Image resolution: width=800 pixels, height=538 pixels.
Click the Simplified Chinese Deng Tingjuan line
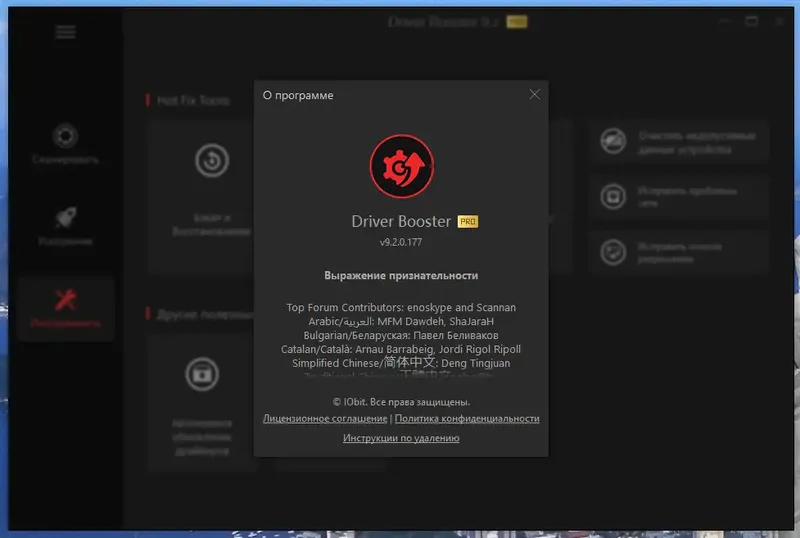[x=401, y=363]
